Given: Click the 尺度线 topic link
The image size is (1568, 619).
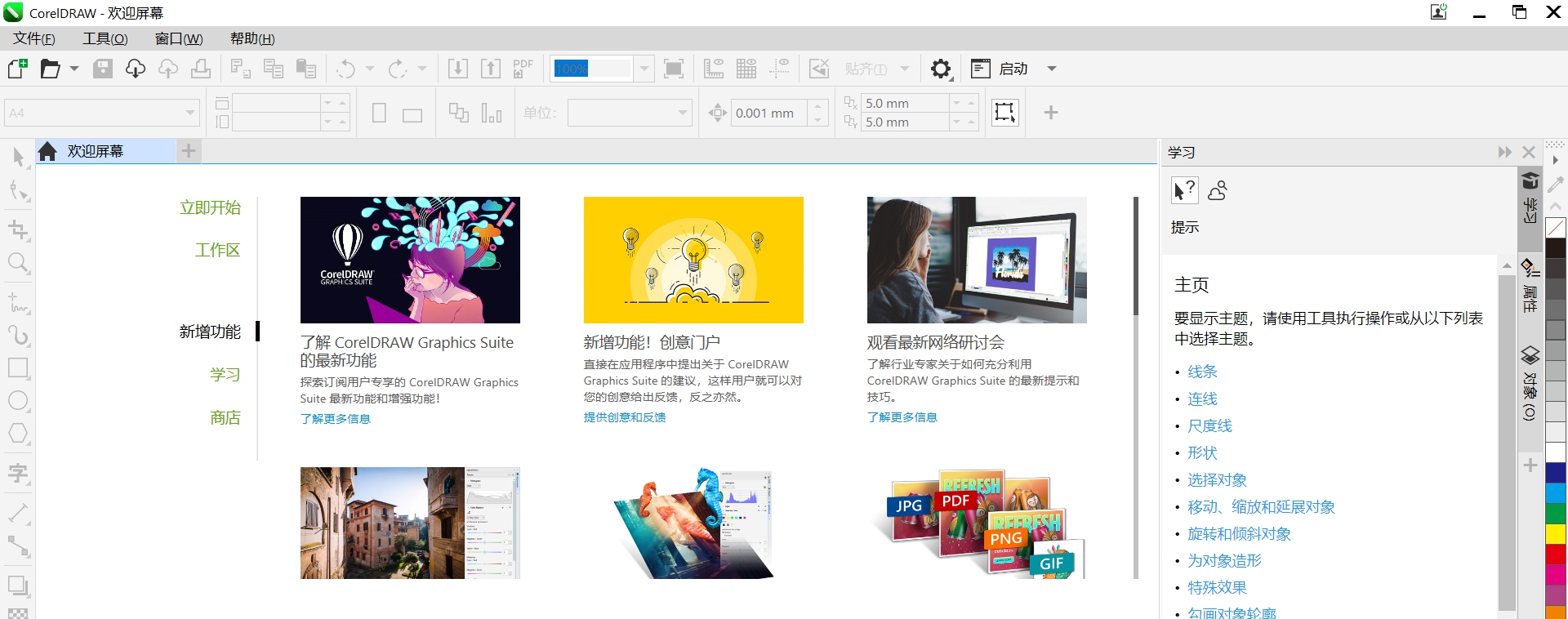Looking at the screenshot, I should (1209, 425).
